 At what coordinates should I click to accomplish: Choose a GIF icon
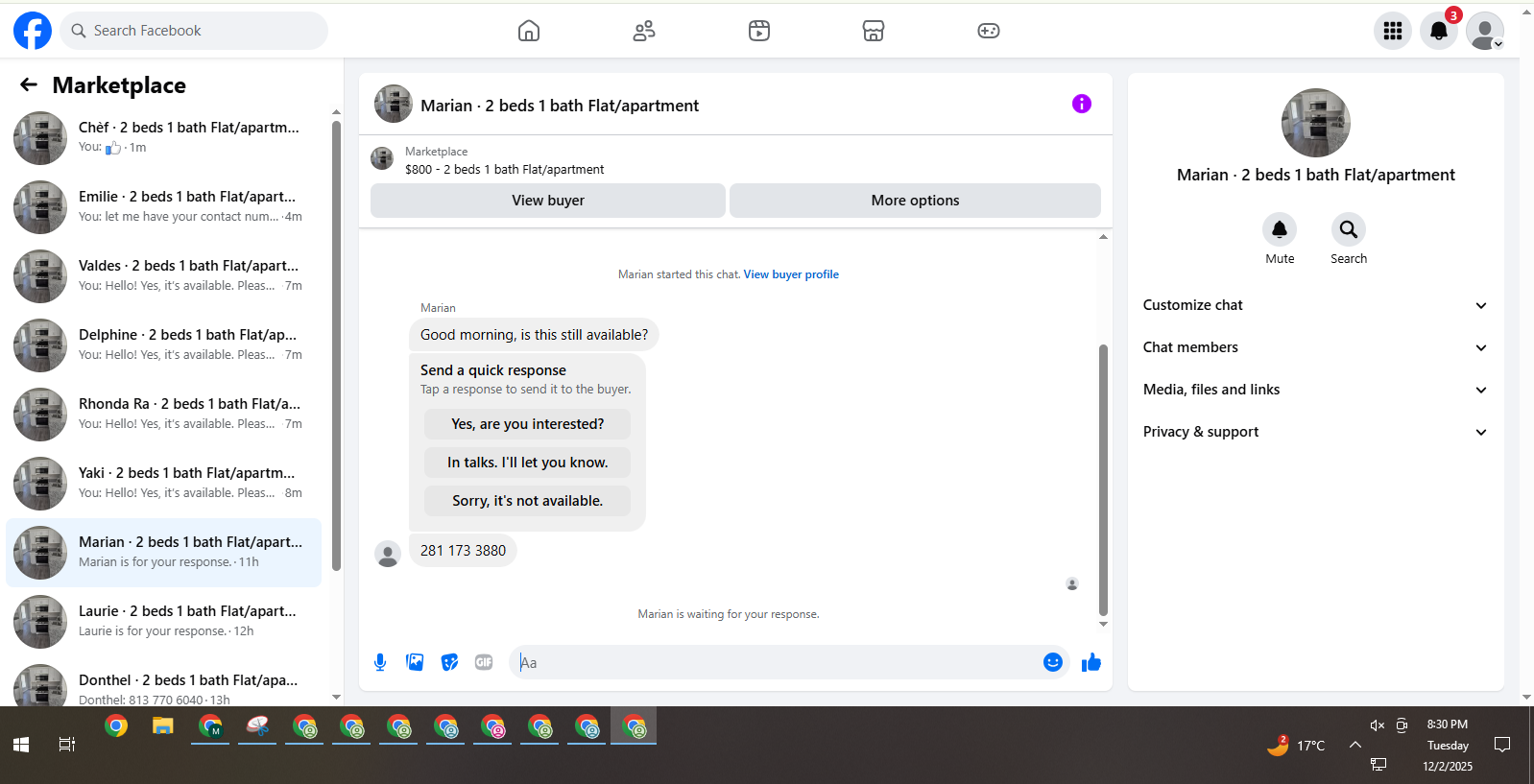484,662
